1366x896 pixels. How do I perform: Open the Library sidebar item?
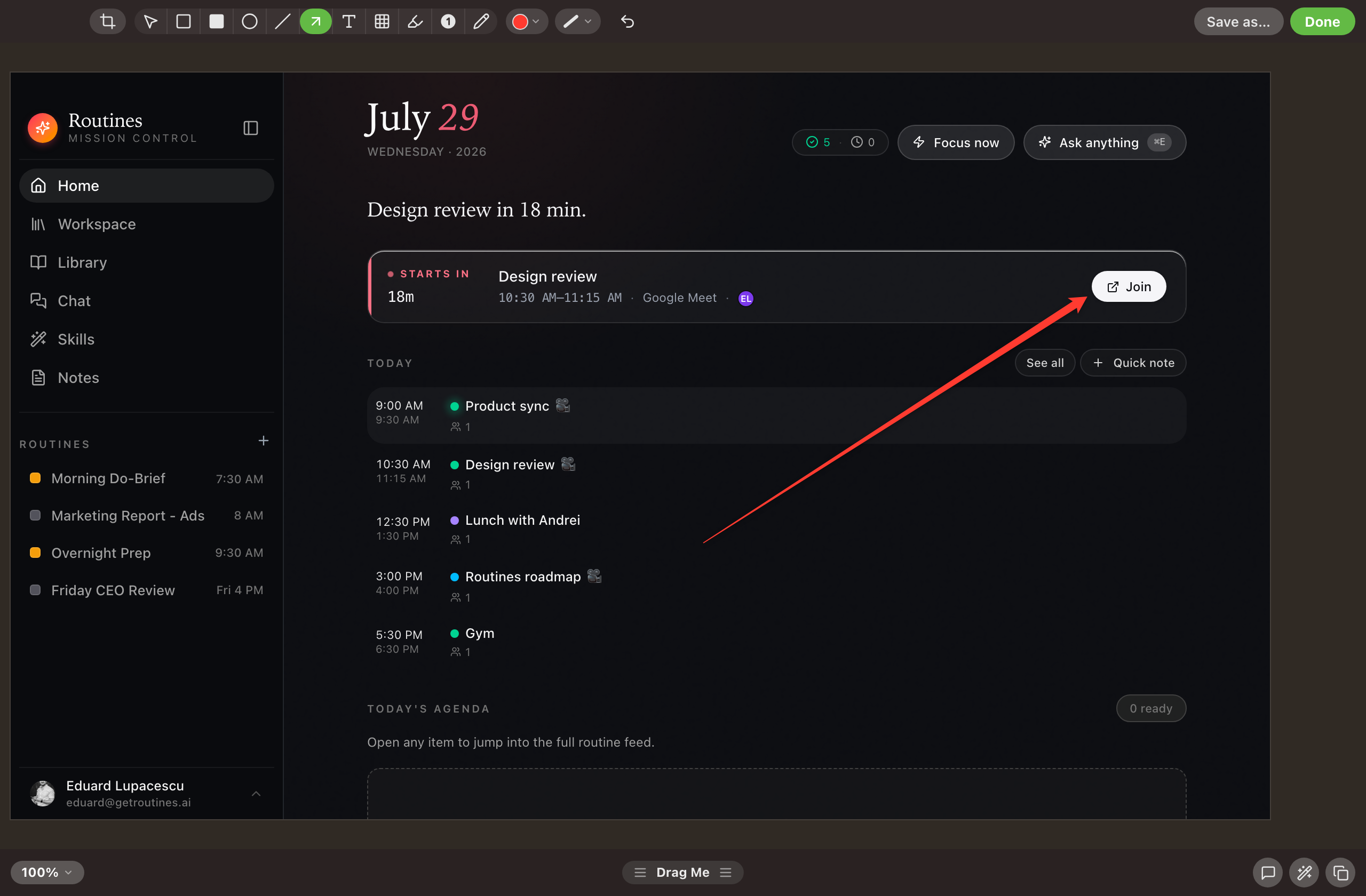coord(146,263)
